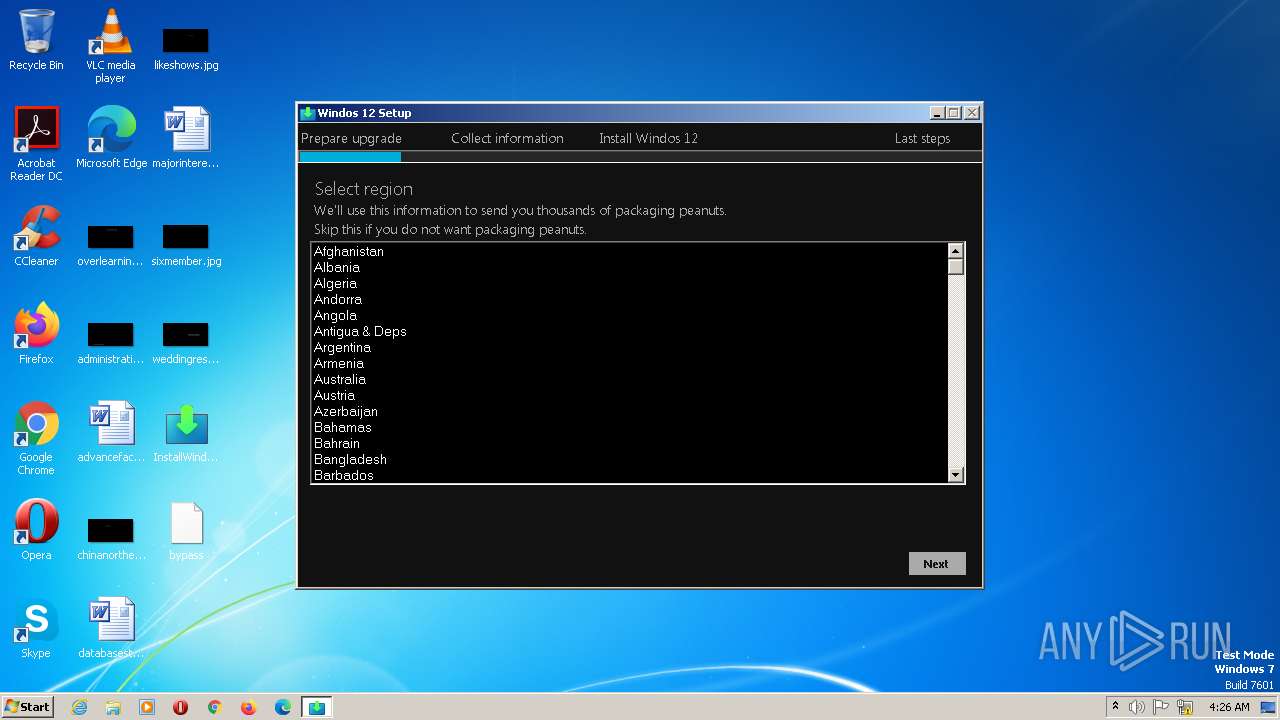Open the Recycle Bin desktop icon
Image resolution: width=1280 pixels, height=720 pixels.
[x=36, y=40]
